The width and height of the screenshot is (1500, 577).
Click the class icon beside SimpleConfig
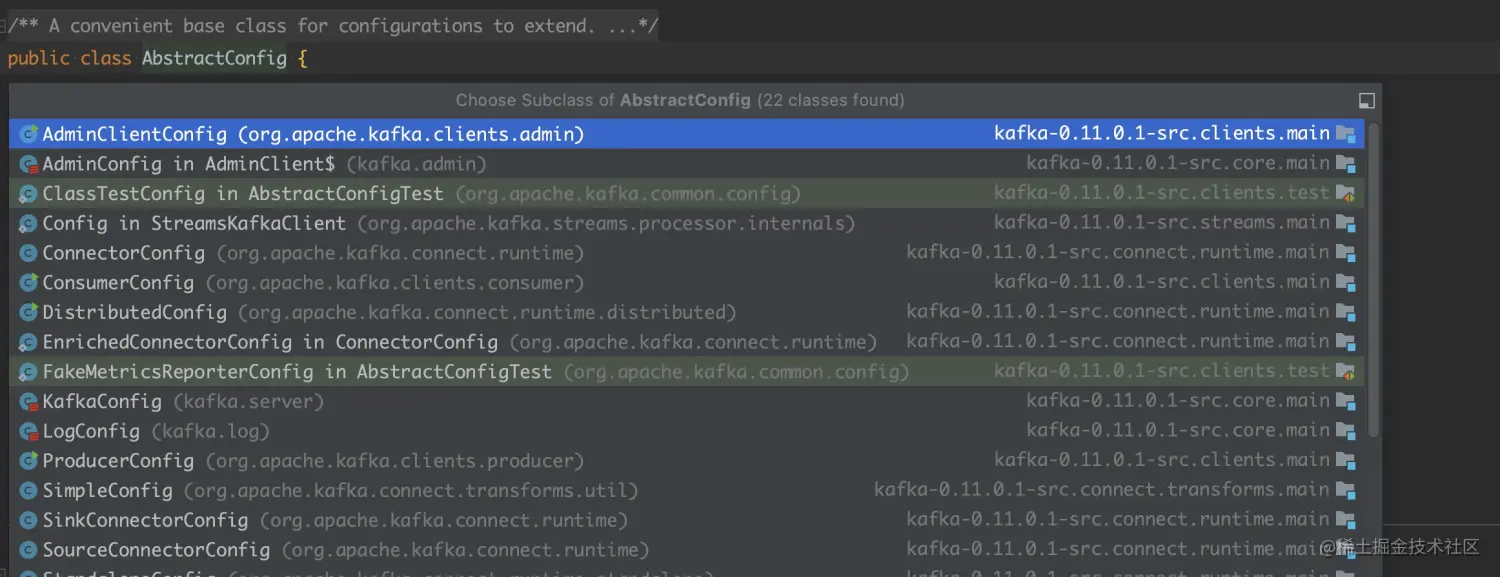pyautogui.click(x=29, y=491)
